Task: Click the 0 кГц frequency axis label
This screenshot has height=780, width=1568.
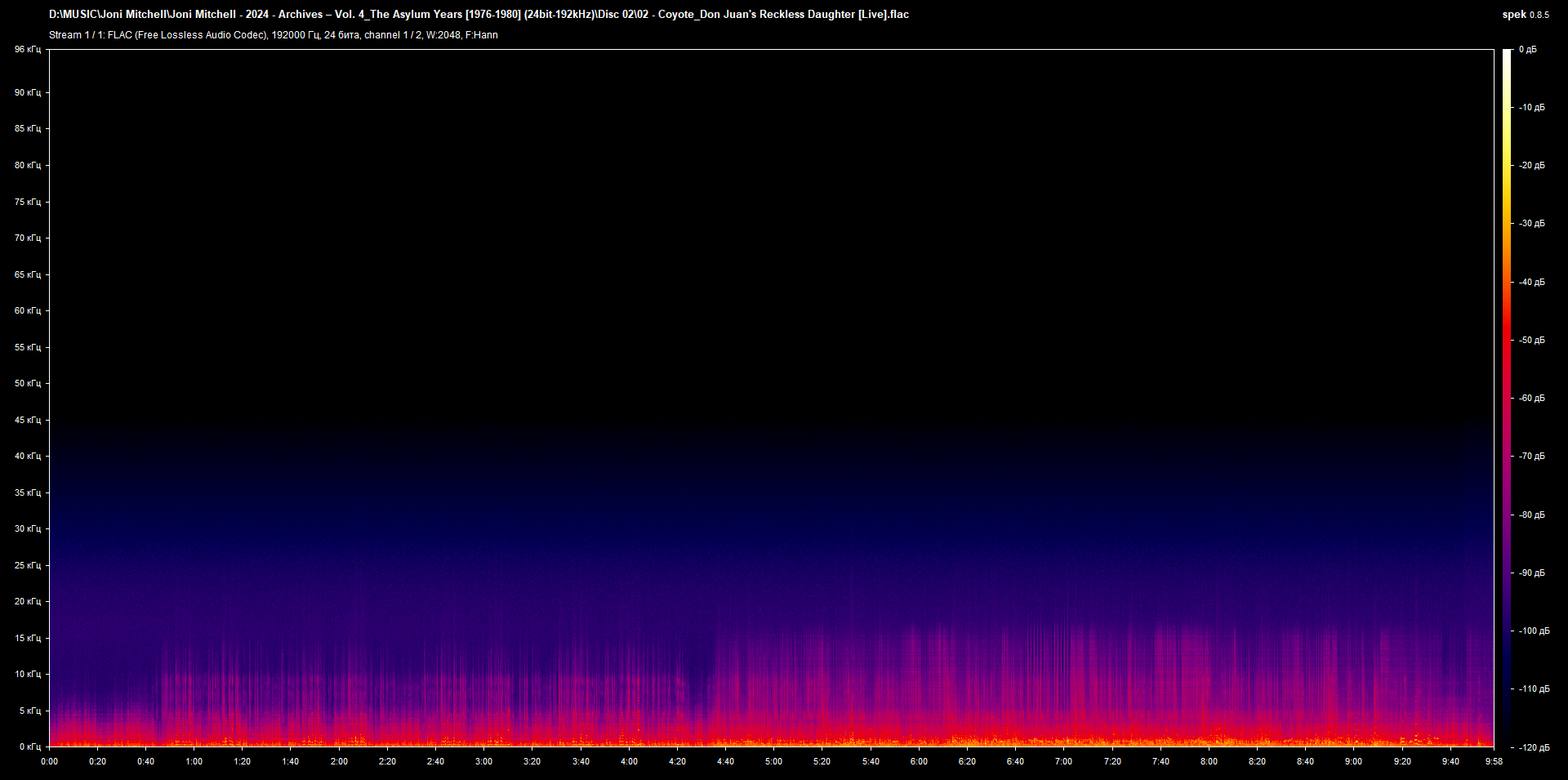Action: (x=29, y=747)
